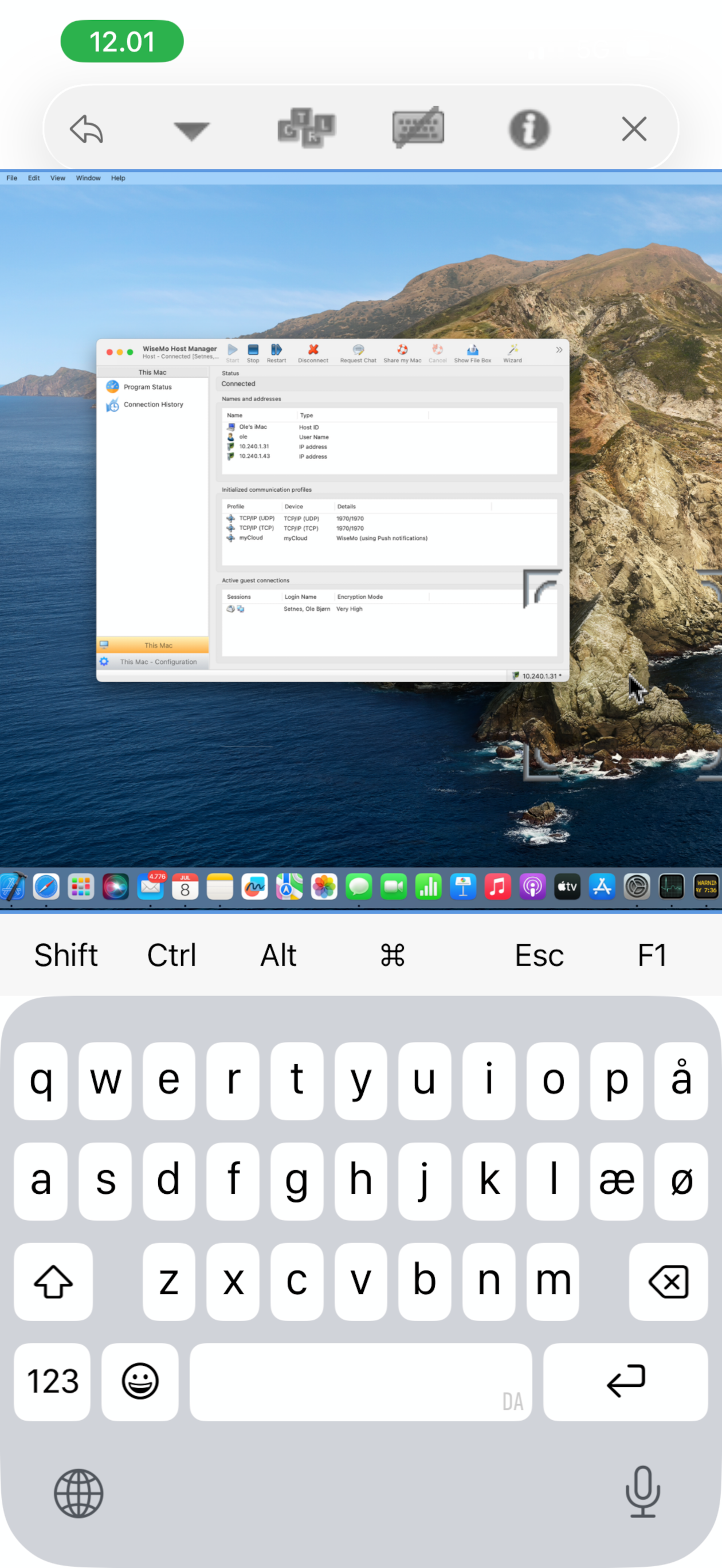The height and width of the screenshot is (1568, 722).
Task: Launch the Wizard tool
Action: point(513,353)
